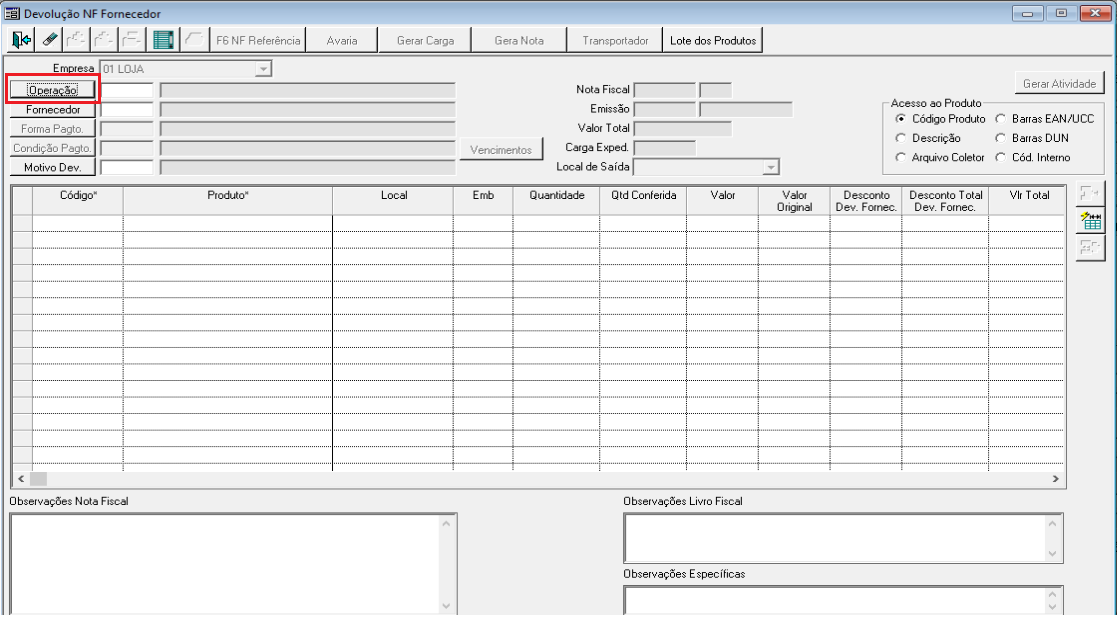Image resolution: width=1117 pixels, height=621 pixels.
Task: Click Transportador toolbar button
Action: (x=615, y=41)
